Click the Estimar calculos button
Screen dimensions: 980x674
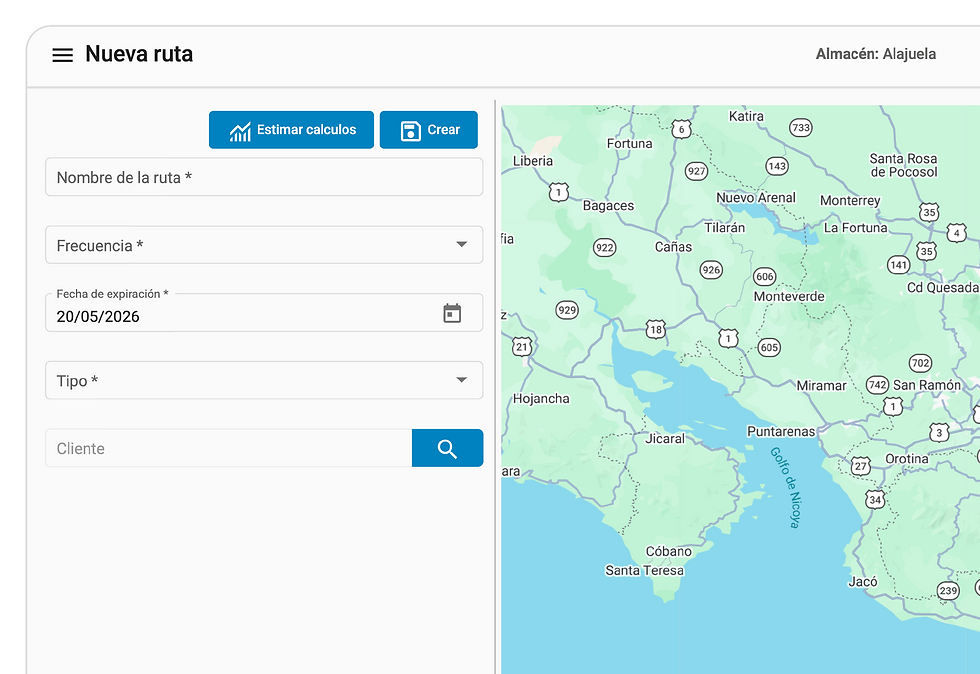tap(291, 130)
